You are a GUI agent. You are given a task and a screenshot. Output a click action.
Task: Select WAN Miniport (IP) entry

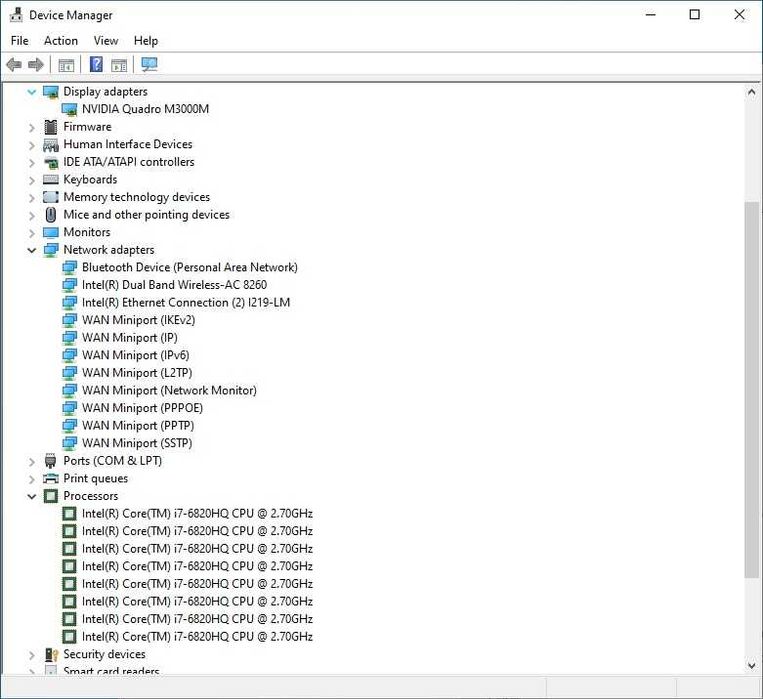pos(129,337)
